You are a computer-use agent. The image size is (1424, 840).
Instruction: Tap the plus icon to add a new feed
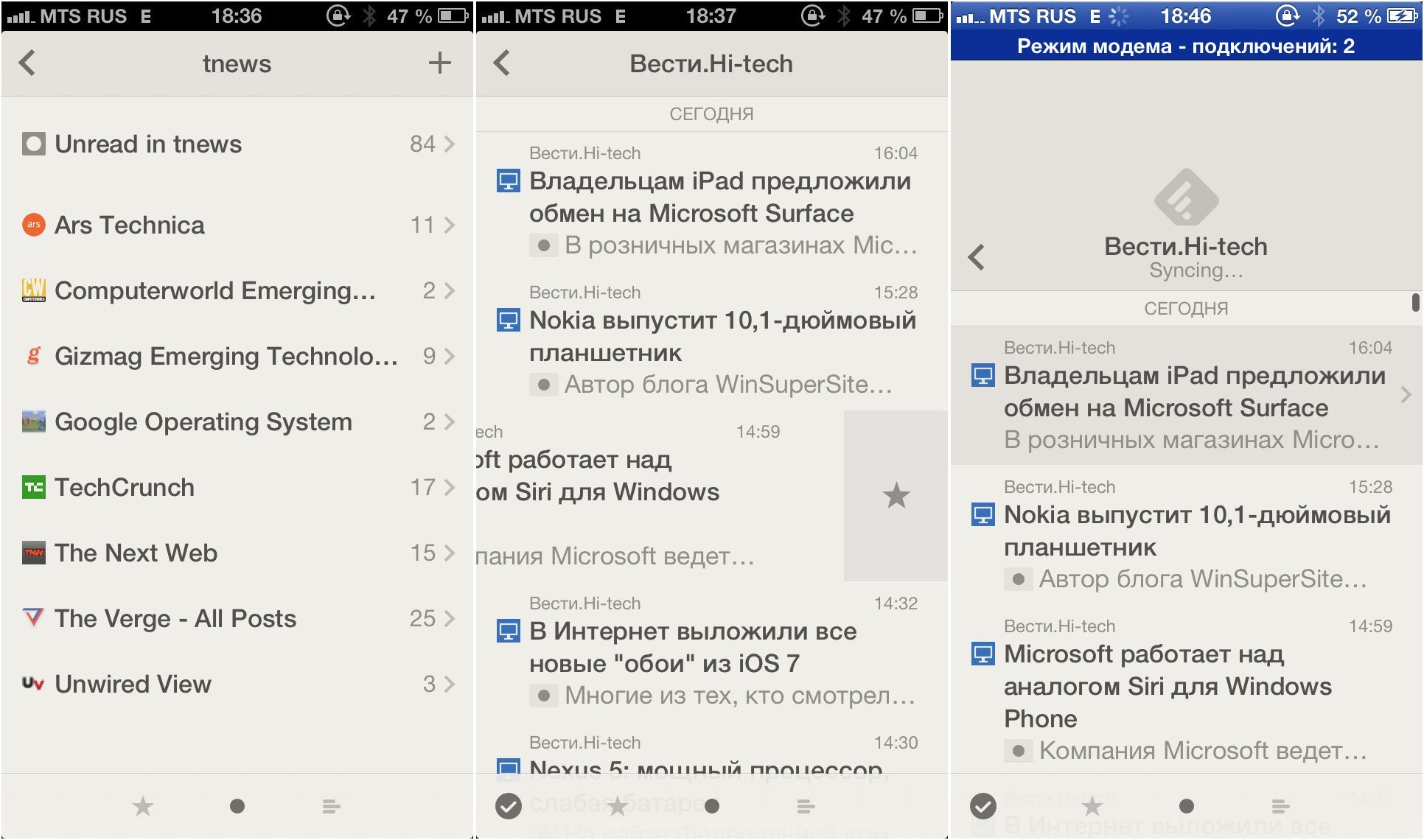(x=439, y=63)
